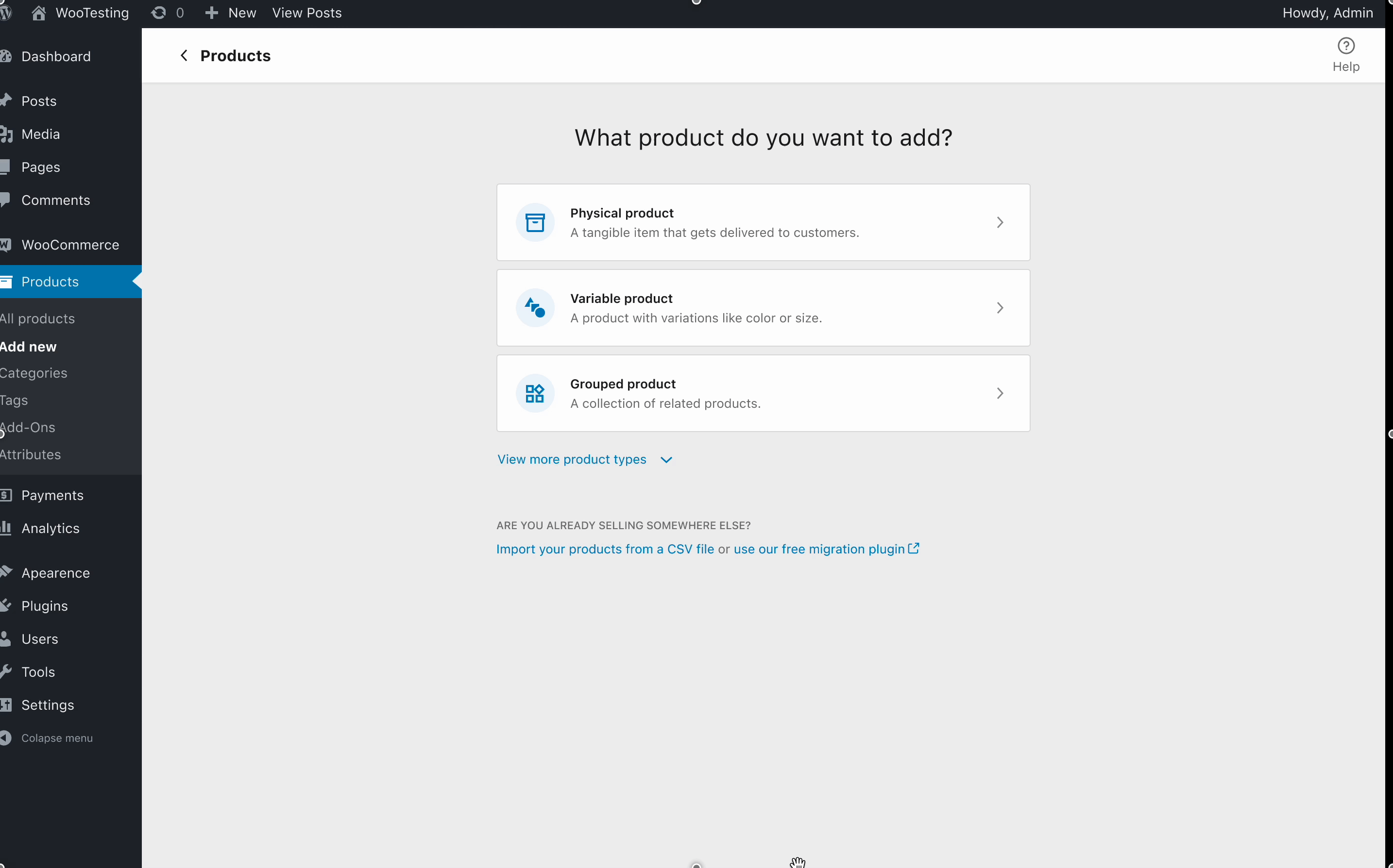Open the Add new menu item
The height and width of the screenshot is (868, 1393).
pos(28,346)
